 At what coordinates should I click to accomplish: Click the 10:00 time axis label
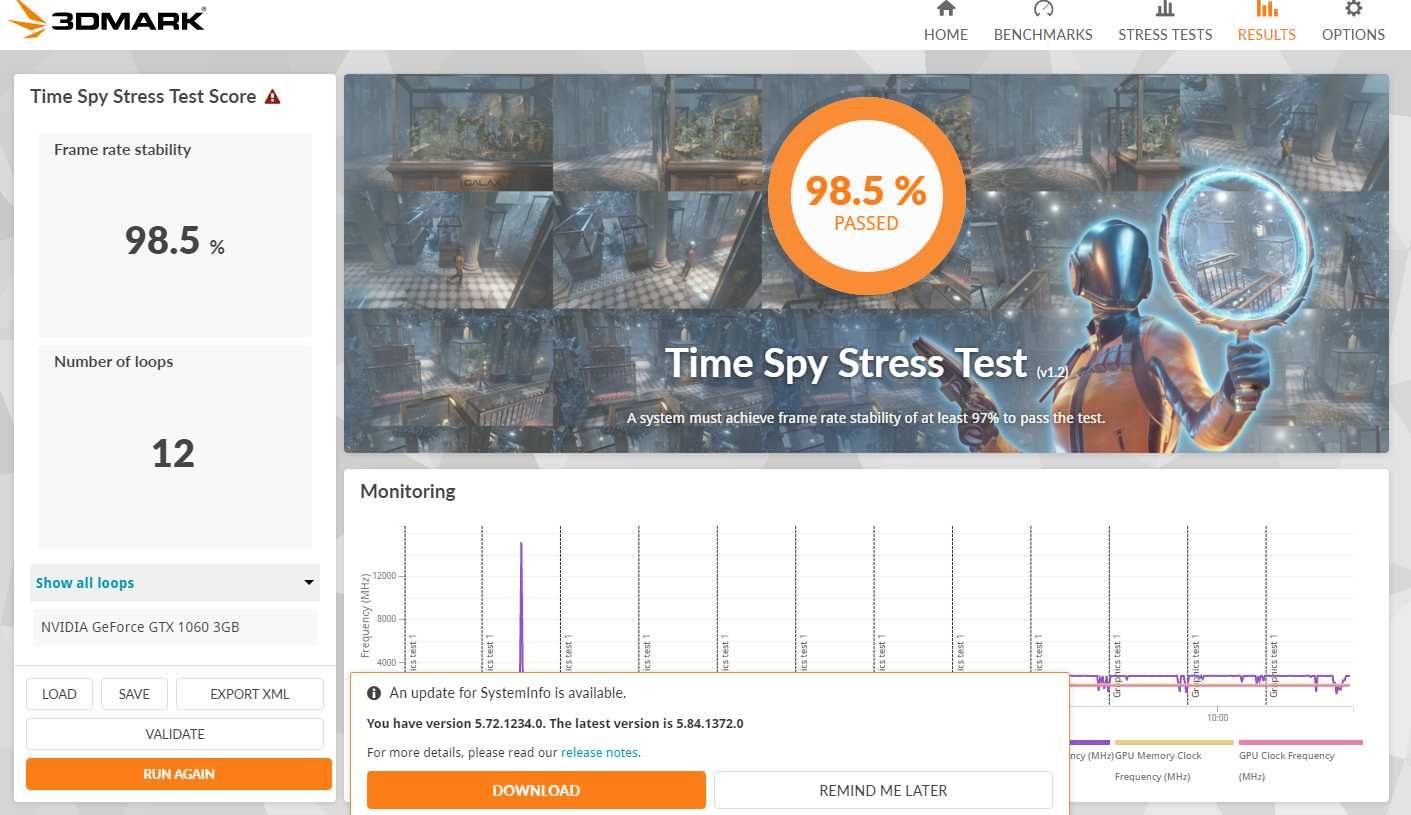pyautogui.click(x=1217, y=718)
